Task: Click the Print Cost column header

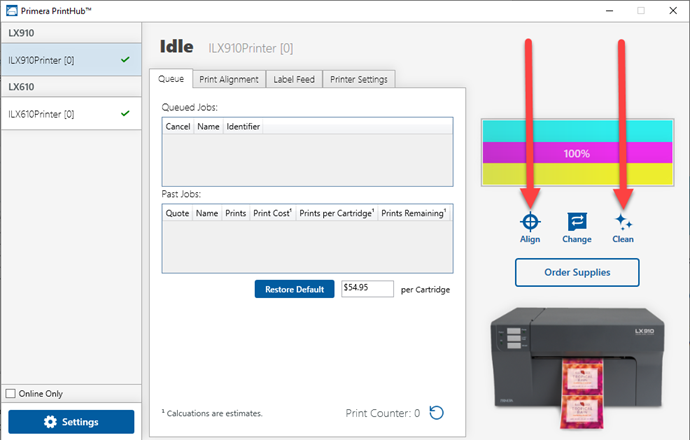Action: [x=273, y=213]
